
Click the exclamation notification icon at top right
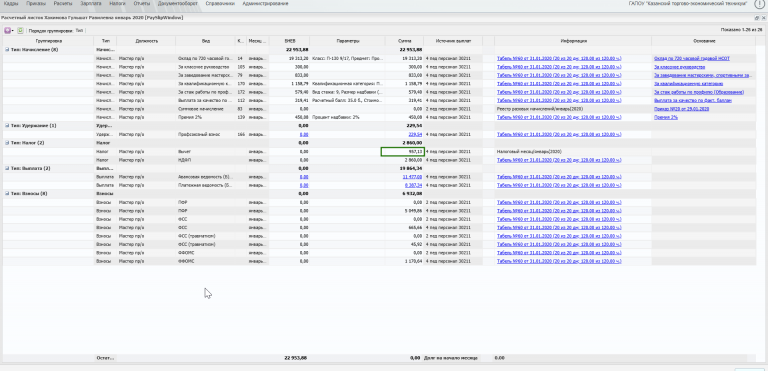759,3
